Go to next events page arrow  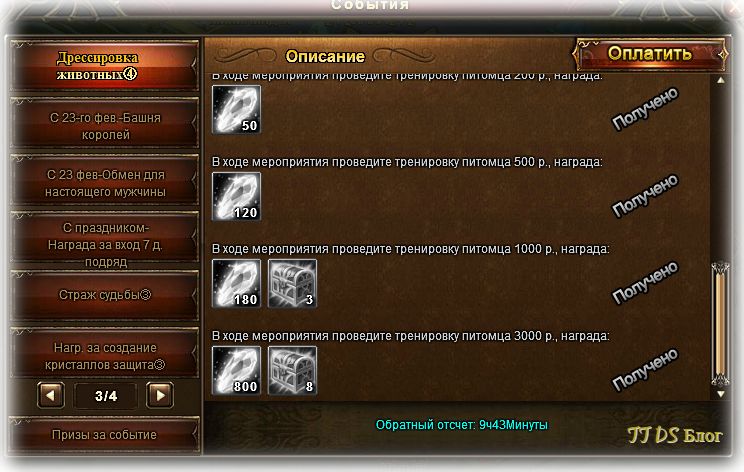160,395
